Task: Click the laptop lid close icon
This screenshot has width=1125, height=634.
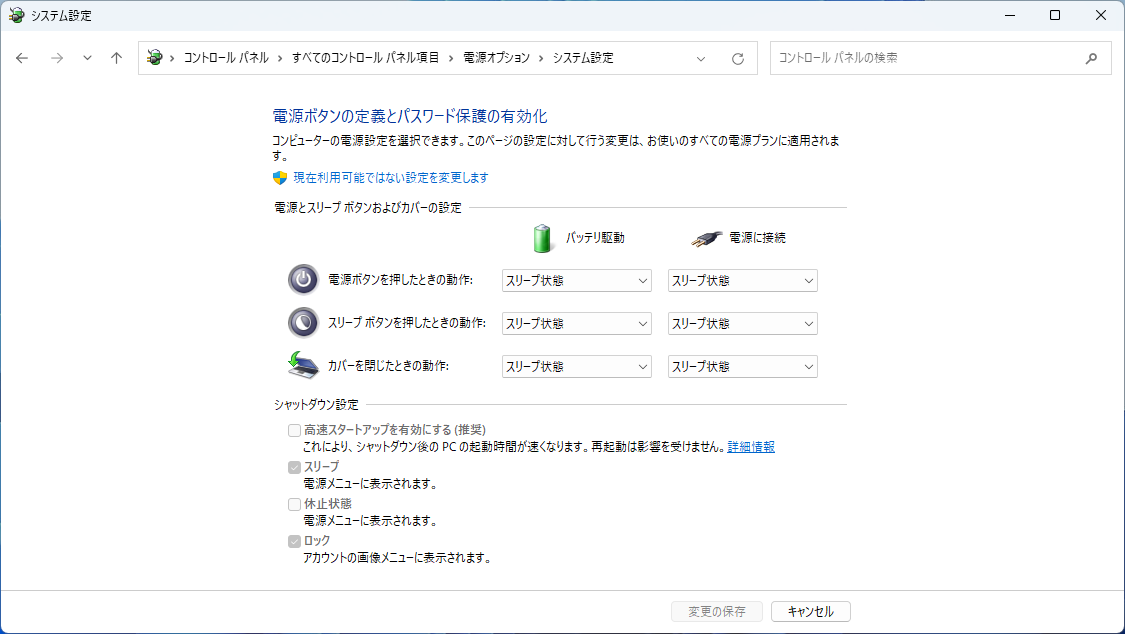Action: coord(303,366)
